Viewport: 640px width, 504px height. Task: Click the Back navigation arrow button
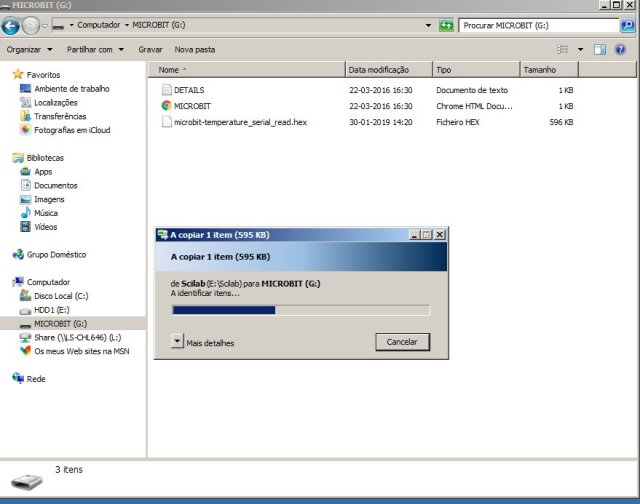pyautogui.click(x=11, y=26)
